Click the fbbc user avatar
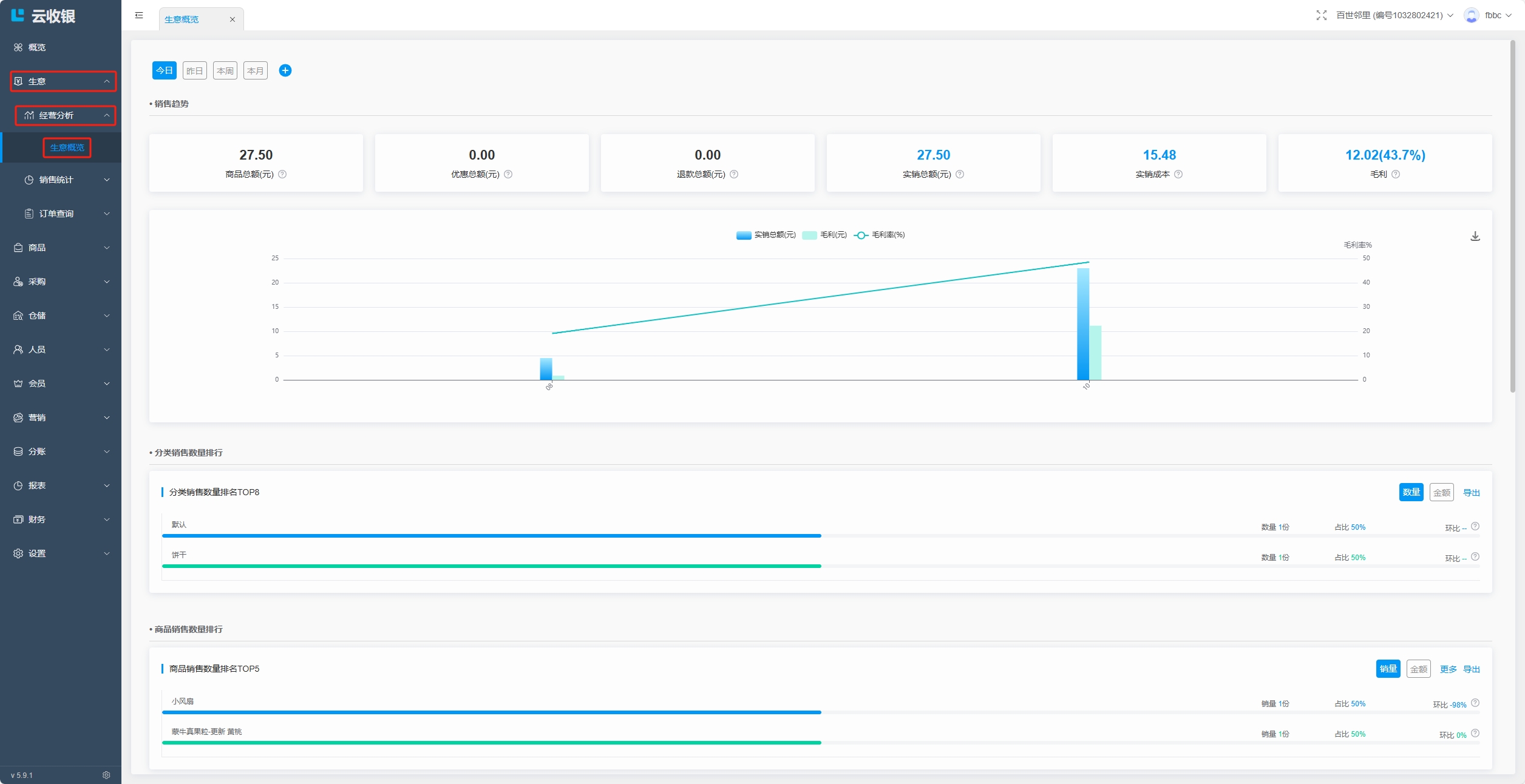 [1471, 15]
